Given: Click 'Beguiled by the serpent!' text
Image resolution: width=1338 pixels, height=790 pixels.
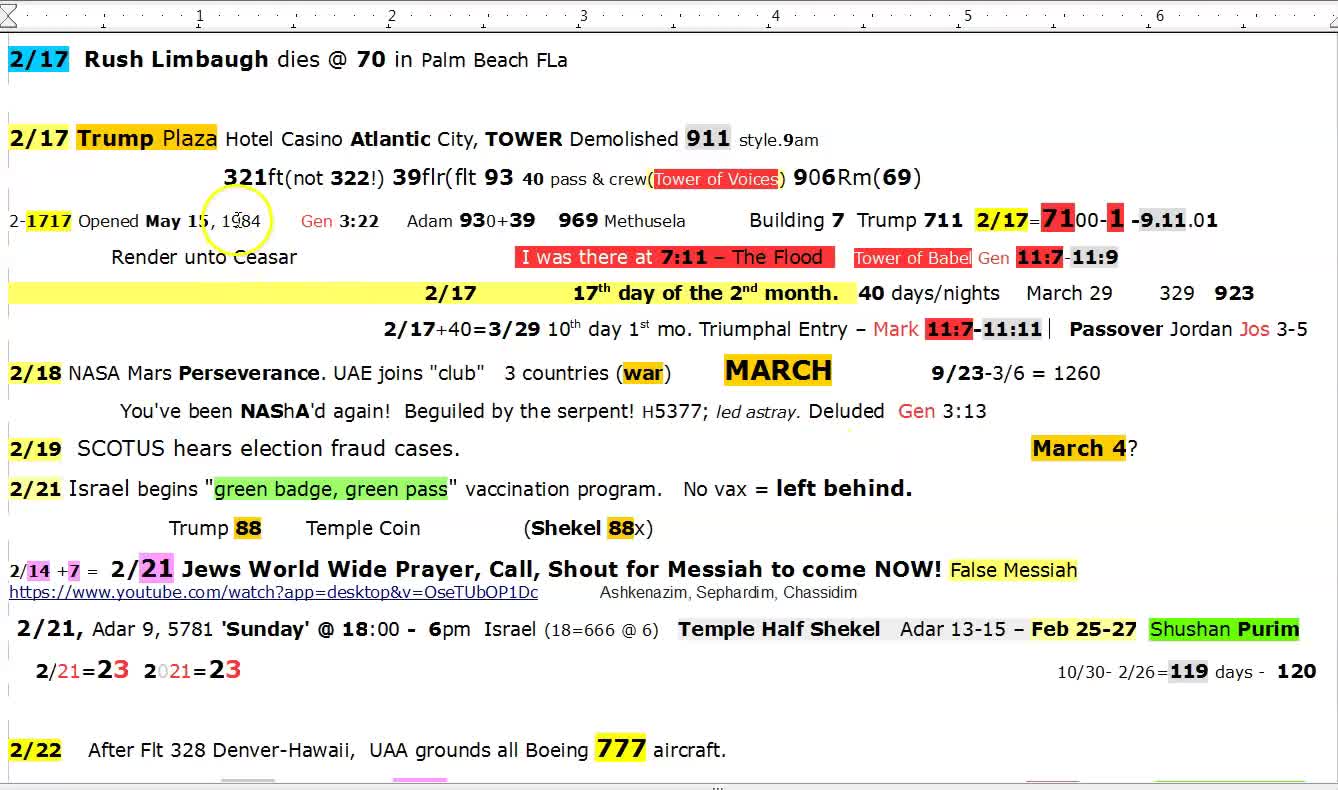Looking at the screenshot, I should pyautogui.click(x=519, y=411).
